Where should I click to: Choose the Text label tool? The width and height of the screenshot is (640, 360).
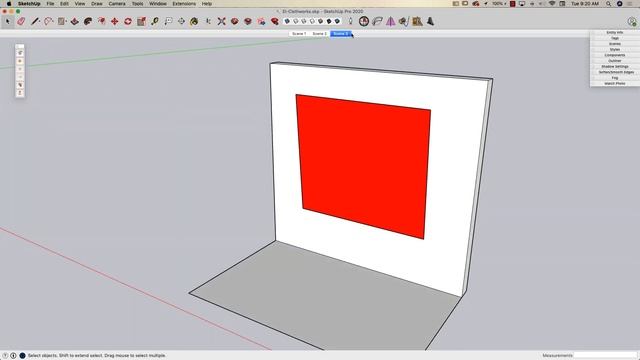168,21
